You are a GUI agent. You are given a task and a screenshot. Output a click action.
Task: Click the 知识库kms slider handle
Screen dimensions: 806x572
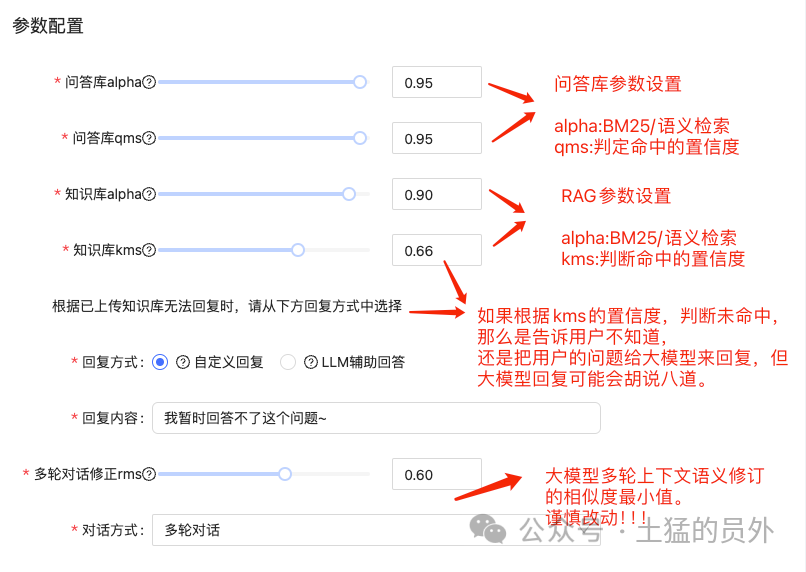pos(298,250)
